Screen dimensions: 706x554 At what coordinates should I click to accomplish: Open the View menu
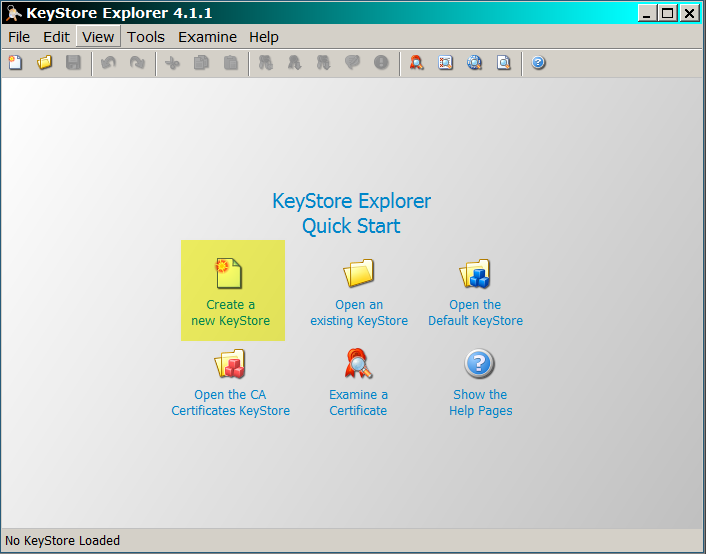98,37
